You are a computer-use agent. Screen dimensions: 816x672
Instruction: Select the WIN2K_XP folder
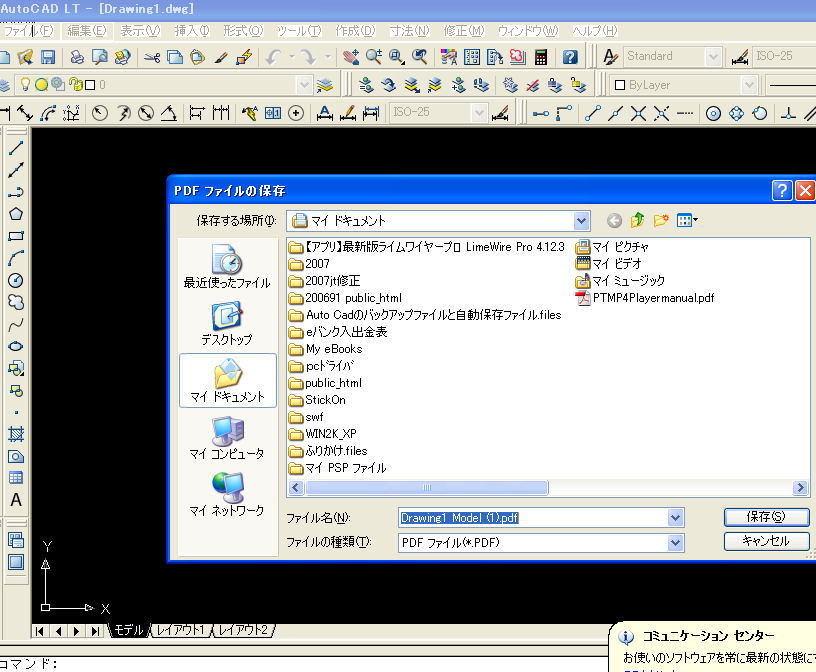[323, 434]
